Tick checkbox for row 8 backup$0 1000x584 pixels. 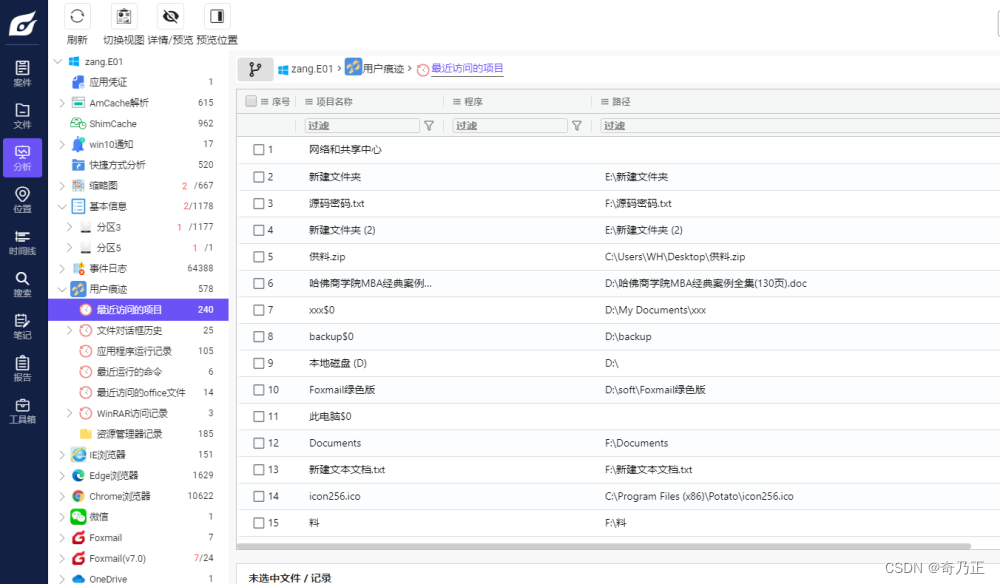pyautogui.click(x=258, y=337)
